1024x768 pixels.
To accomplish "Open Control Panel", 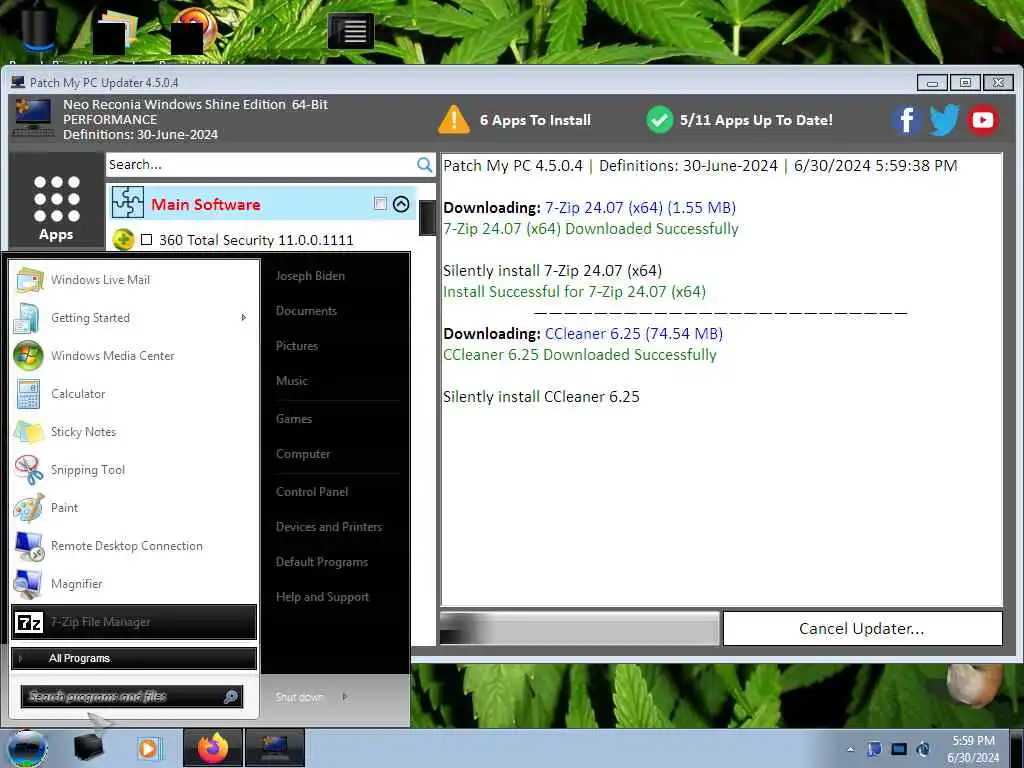I will (312, 492).
